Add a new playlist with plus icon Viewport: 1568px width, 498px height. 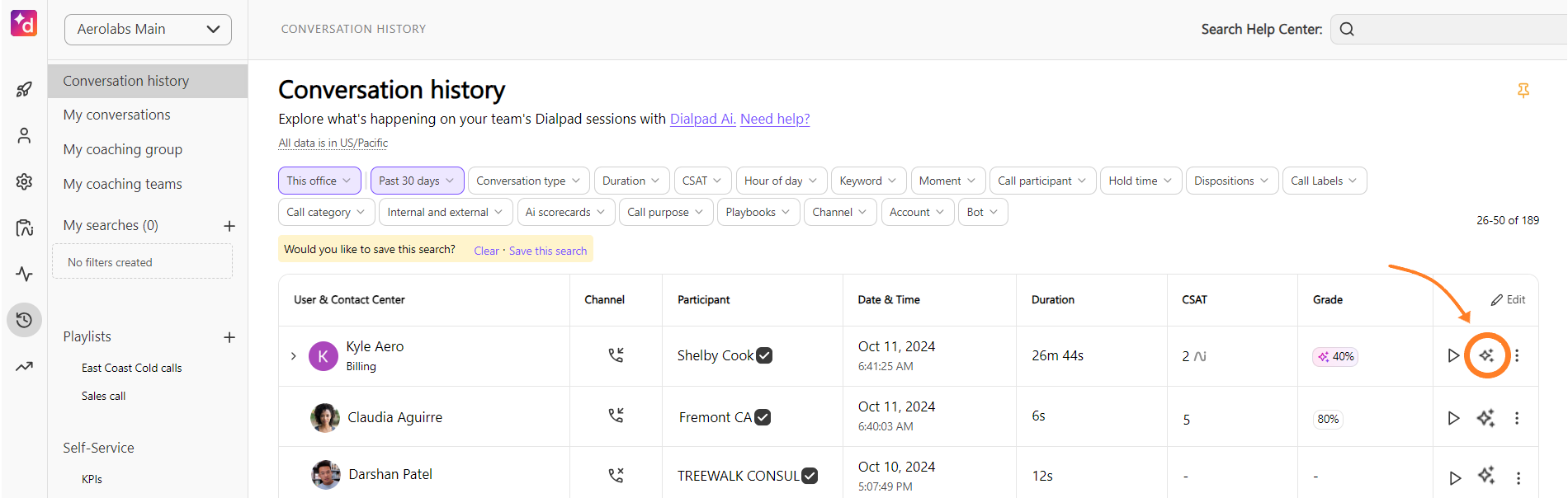[229, 337]
